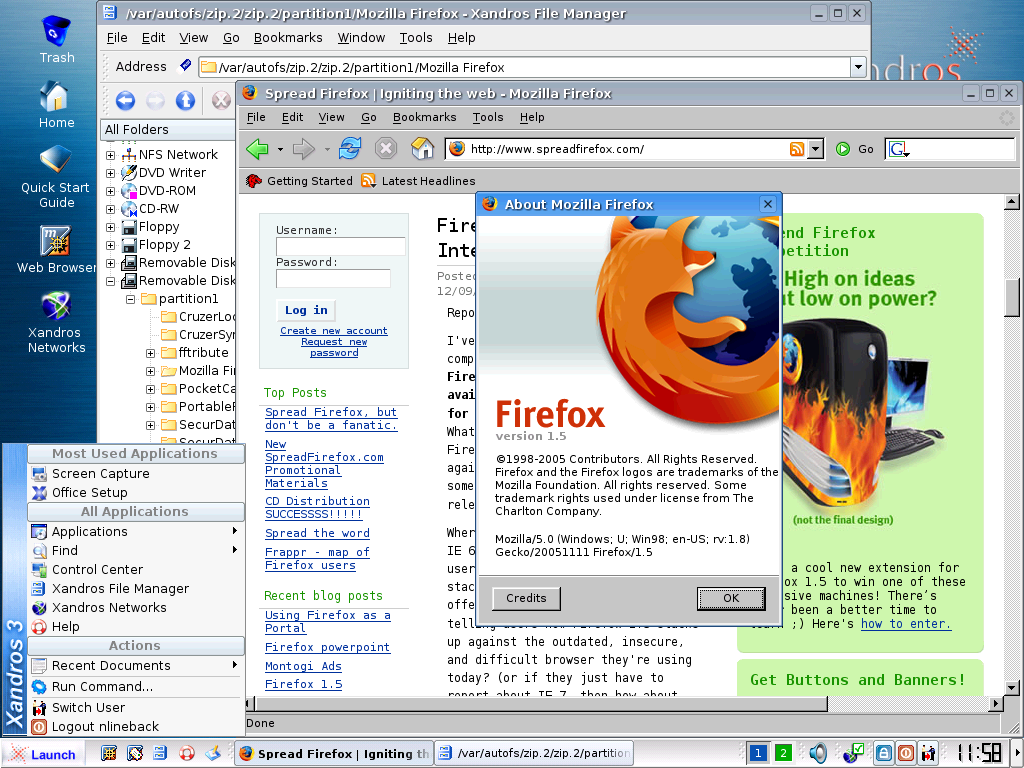Click the Firefox Home icon
The width and height of the screenshot is (1024, 768).
tap(423, 149)
